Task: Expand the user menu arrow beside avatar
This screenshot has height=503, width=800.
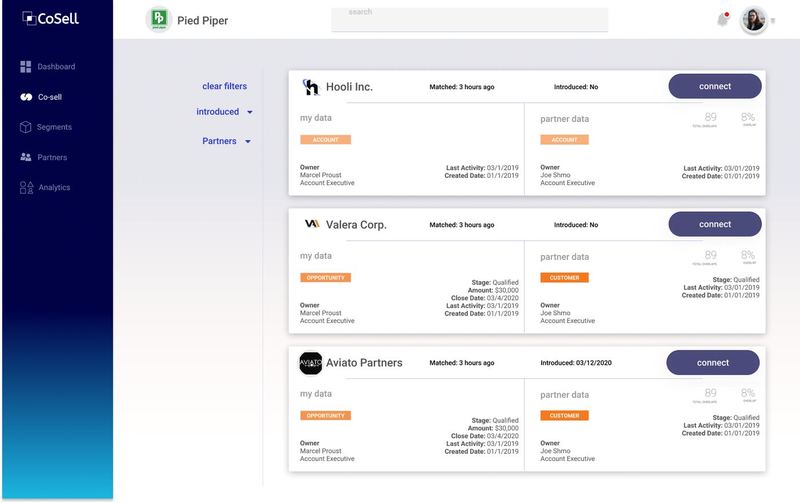Action: [x=773, y=21]
